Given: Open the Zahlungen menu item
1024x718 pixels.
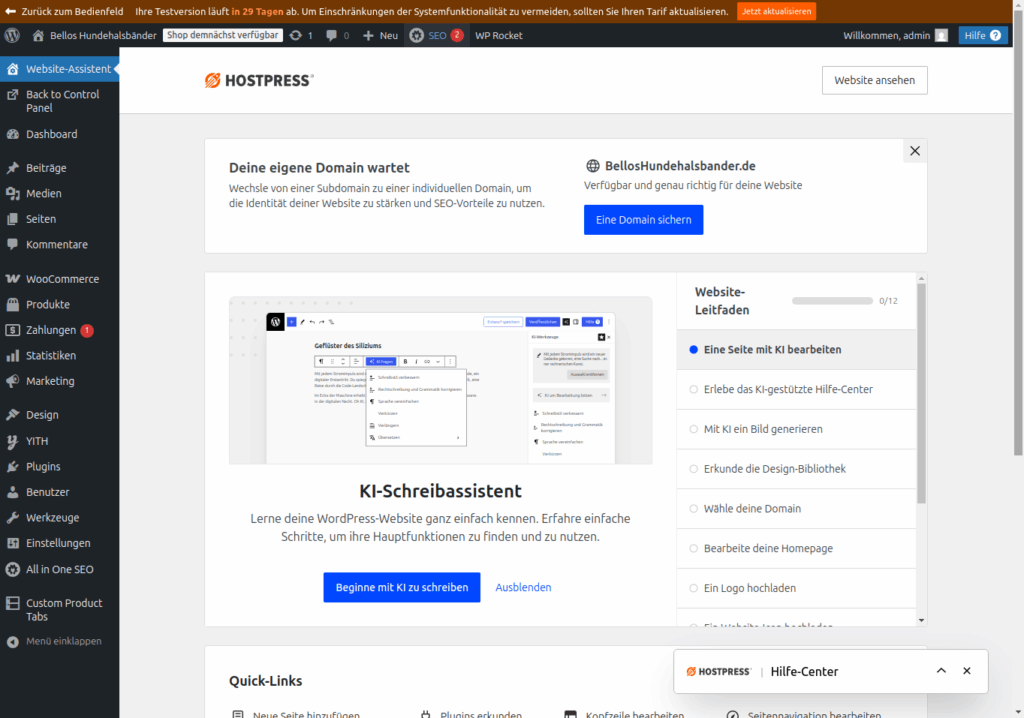Looking at the screenshot, I should 51,330.
